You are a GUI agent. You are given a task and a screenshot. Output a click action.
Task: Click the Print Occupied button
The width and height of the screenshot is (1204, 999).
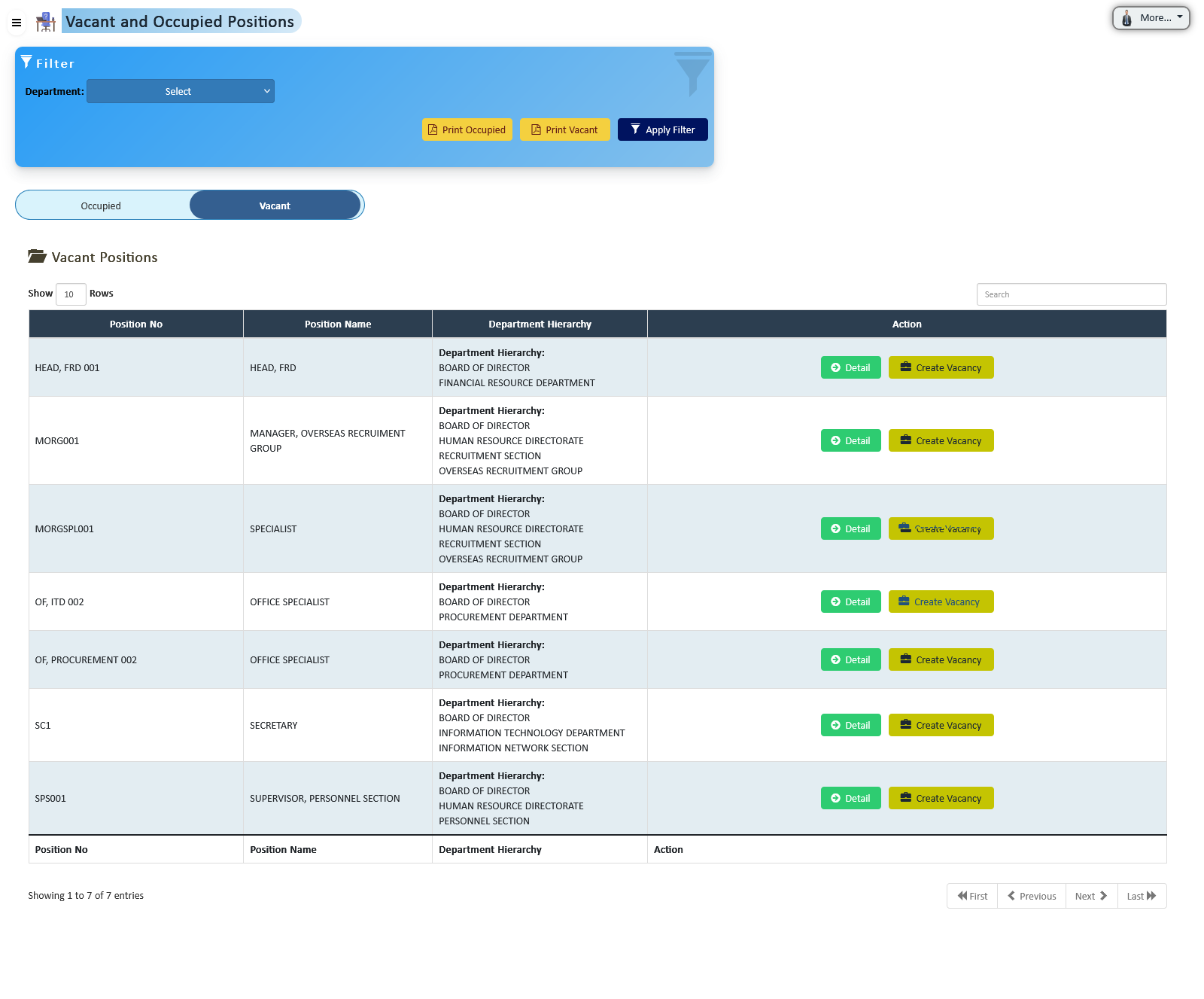pos(467,129)
